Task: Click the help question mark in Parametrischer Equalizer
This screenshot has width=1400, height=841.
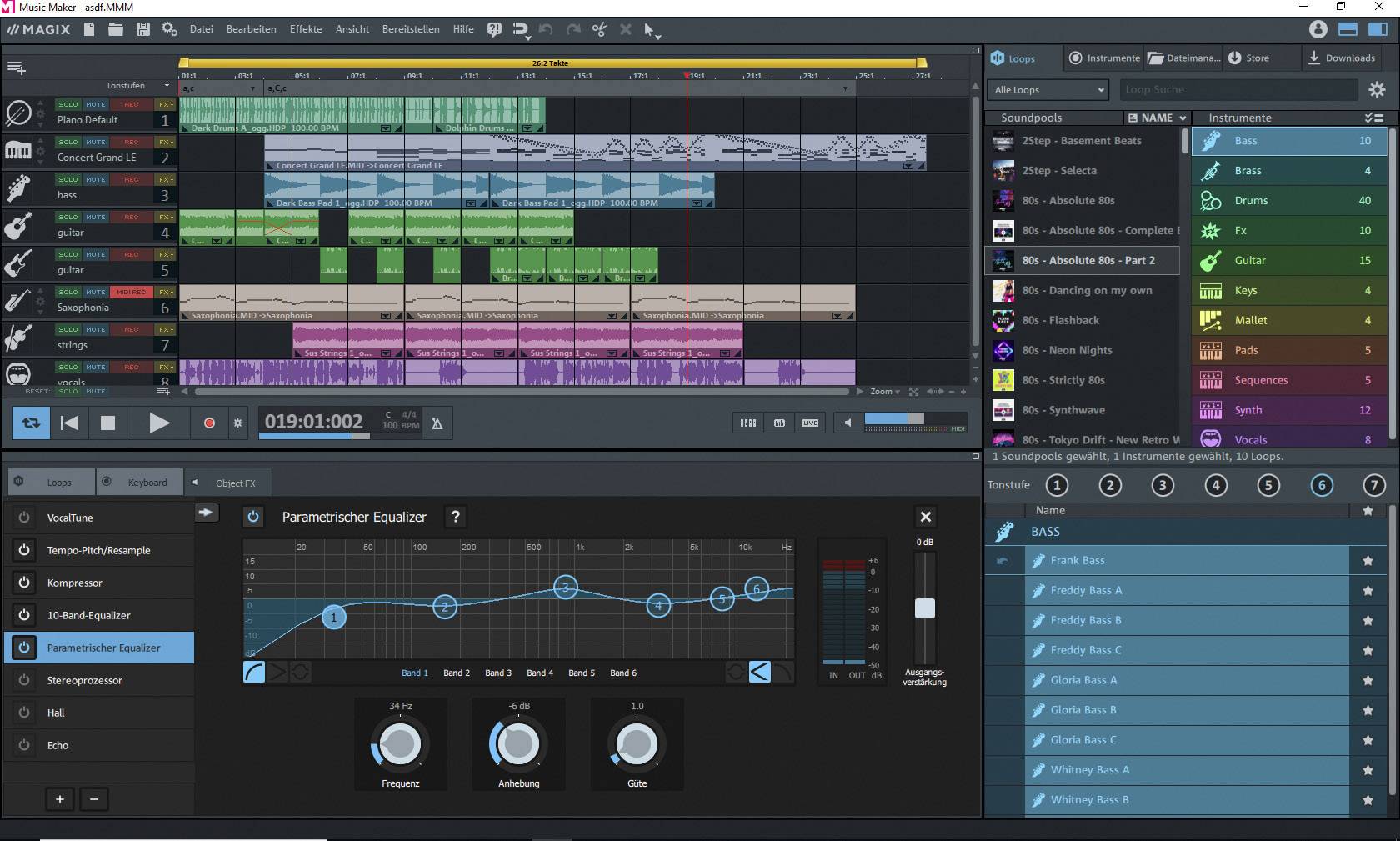Action: (455, 517)
